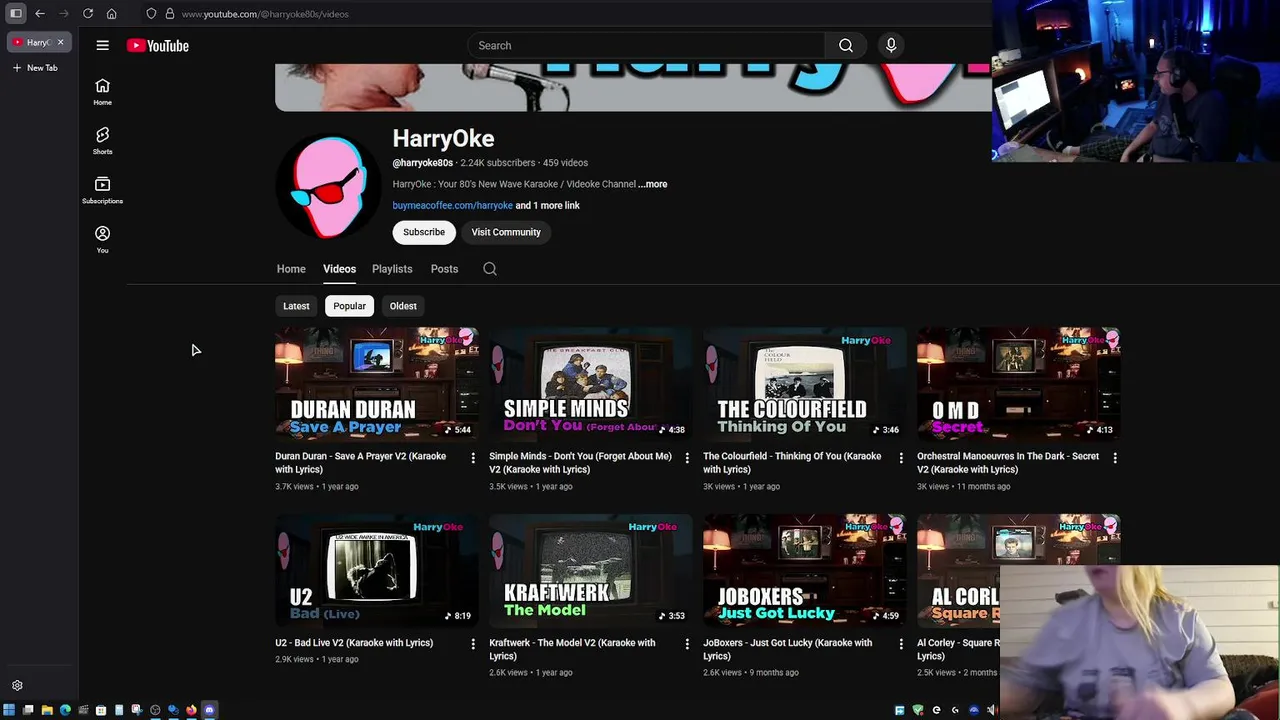Select the Videos tab

(x=339, y=269)
